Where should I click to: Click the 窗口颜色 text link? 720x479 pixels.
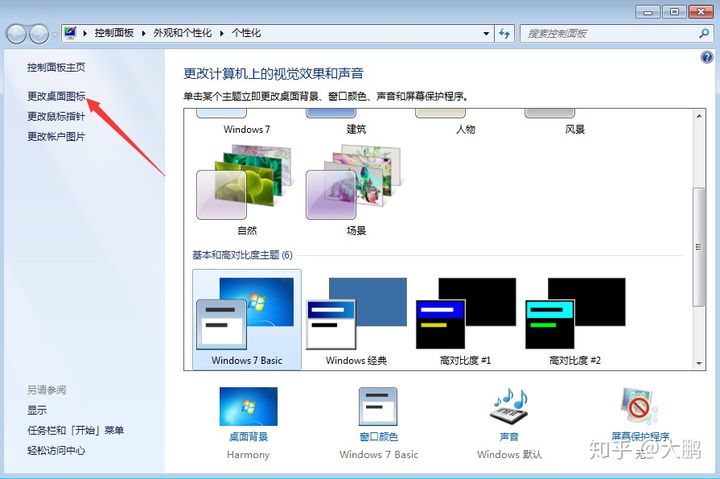click(x=378, y=436)
